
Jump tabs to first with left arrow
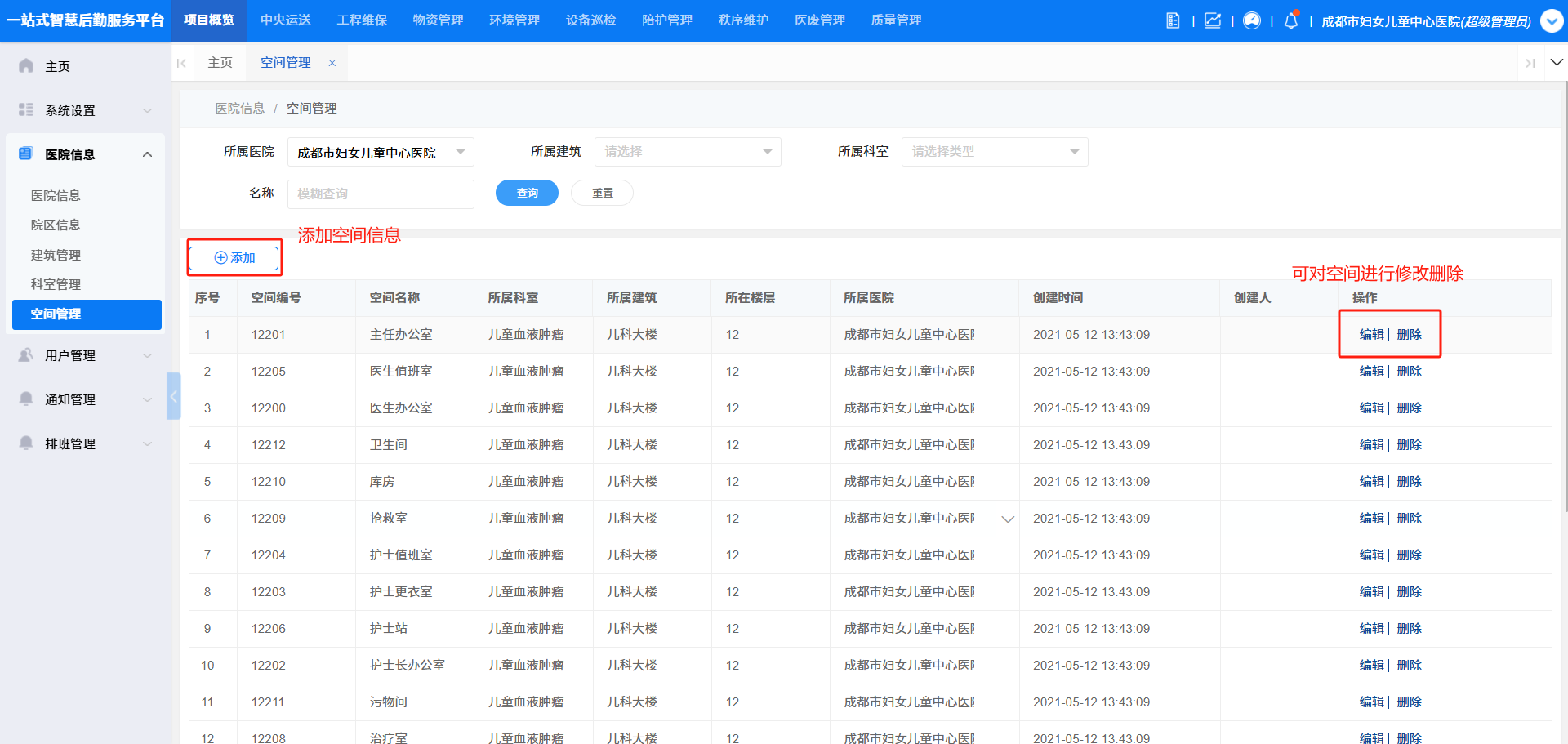(181, 63)
